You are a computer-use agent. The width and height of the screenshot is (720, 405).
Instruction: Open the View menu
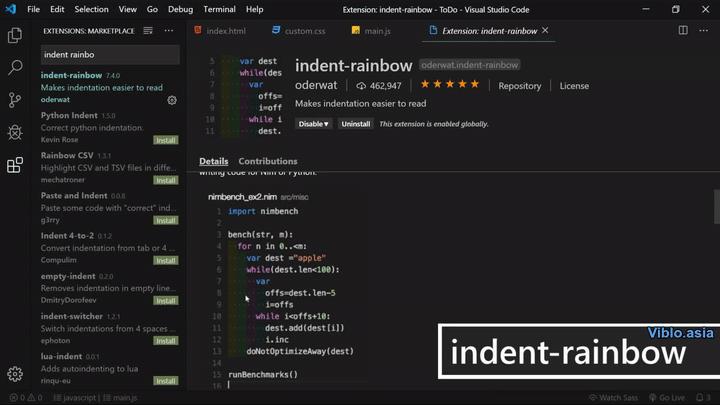pos(127,9)
